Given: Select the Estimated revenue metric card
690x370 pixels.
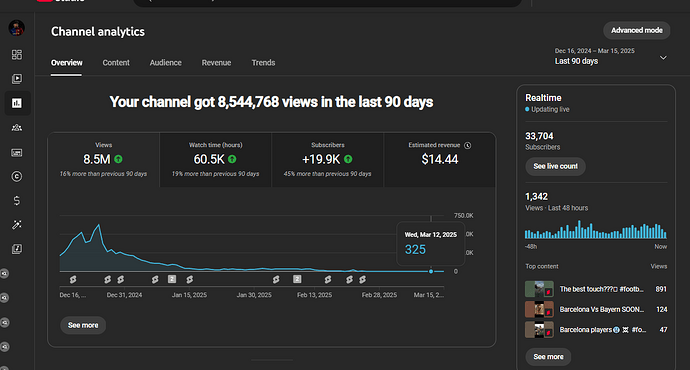Looking at the screenshot, I should [440, 160].
